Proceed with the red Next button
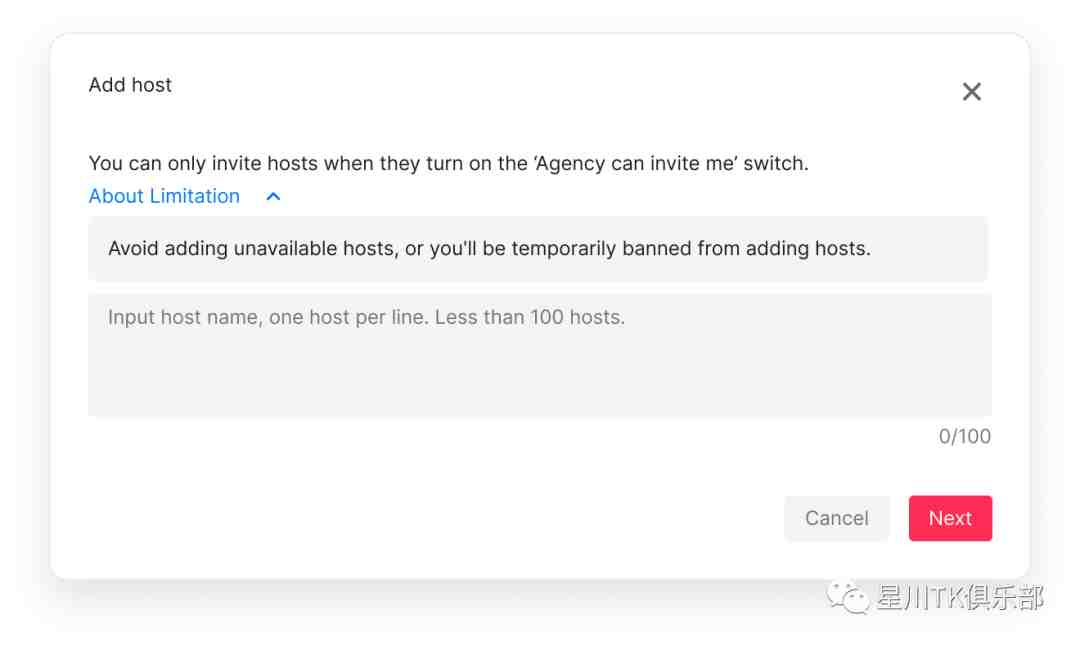The width and height of the screenshot is (1080, 646). 950,518
